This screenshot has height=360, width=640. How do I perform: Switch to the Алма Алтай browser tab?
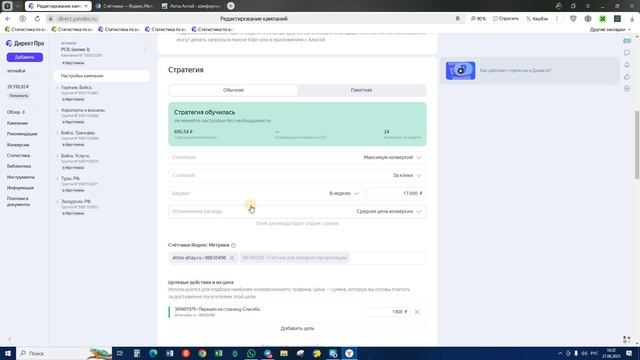pos(191,6)
